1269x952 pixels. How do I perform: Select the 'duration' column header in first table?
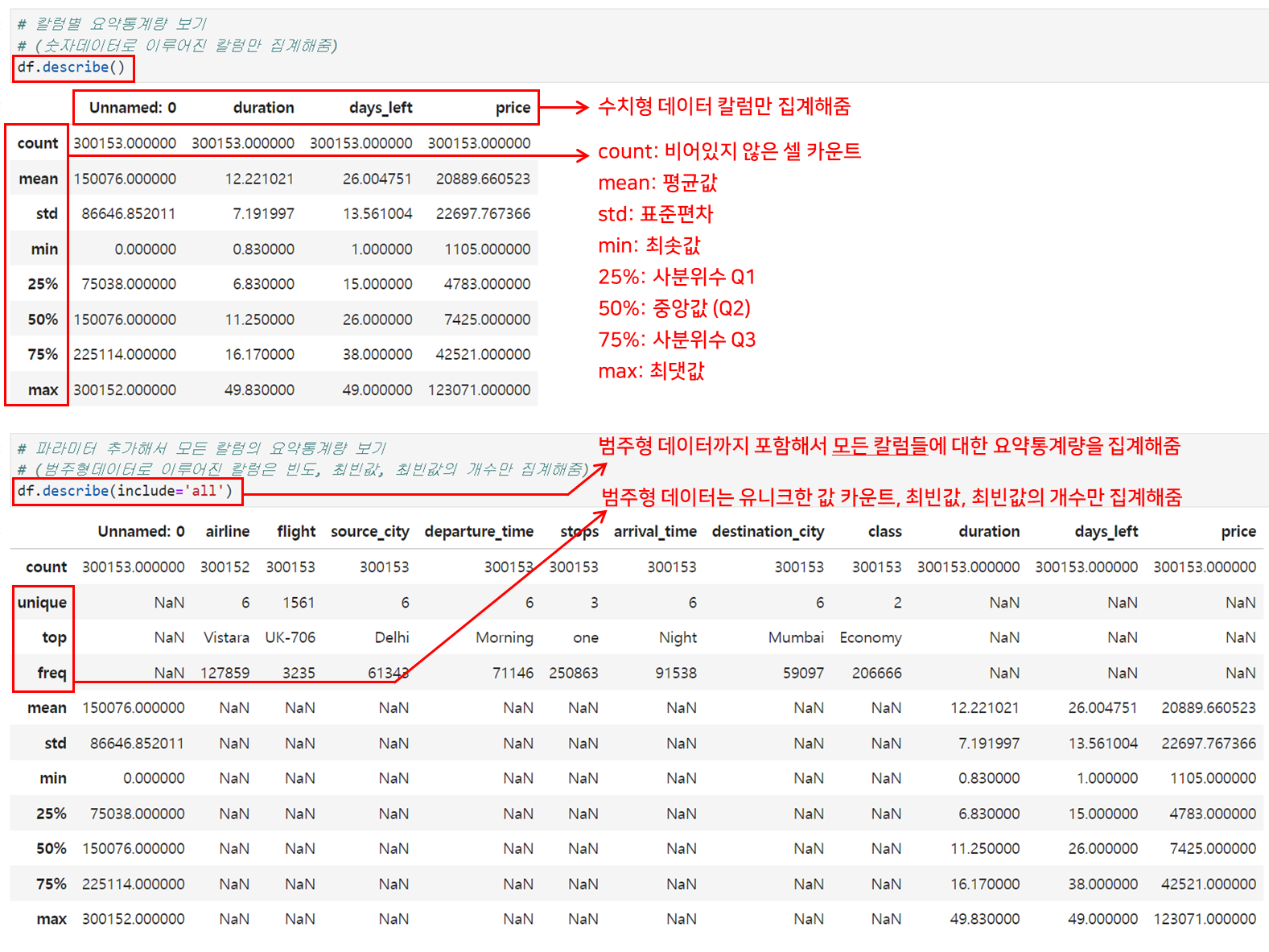[x=263, y=108]
